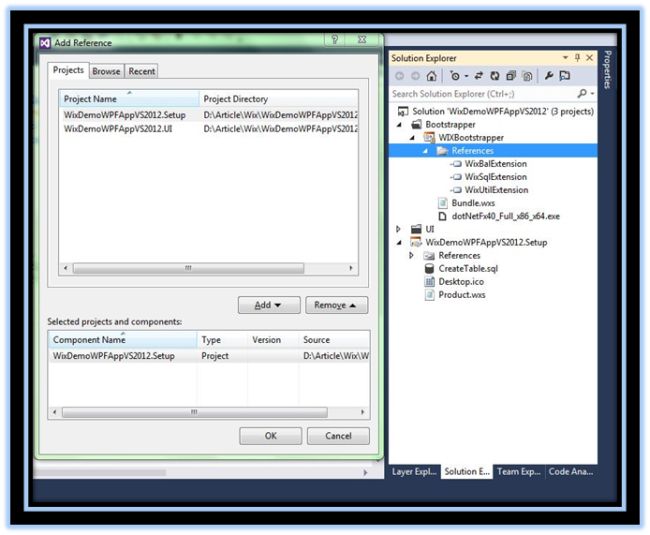The height and width of the screenshot is (535, 650).
Task: Click the Bootstrapper folder icon
Action: coord(416,124)
